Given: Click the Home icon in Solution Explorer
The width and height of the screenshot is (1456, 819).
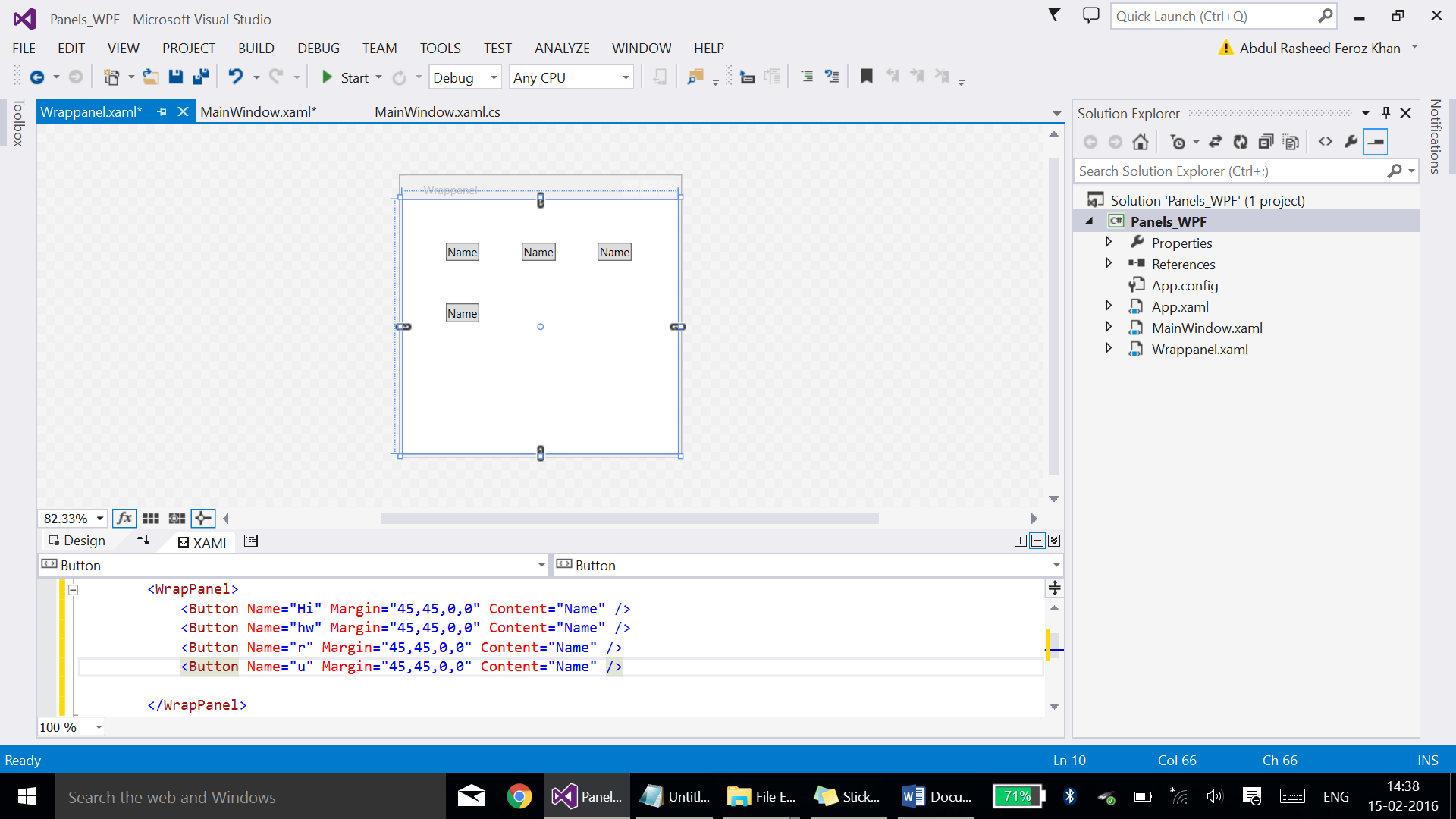Looking at the screenshot, I should [x=1140, y=142].
